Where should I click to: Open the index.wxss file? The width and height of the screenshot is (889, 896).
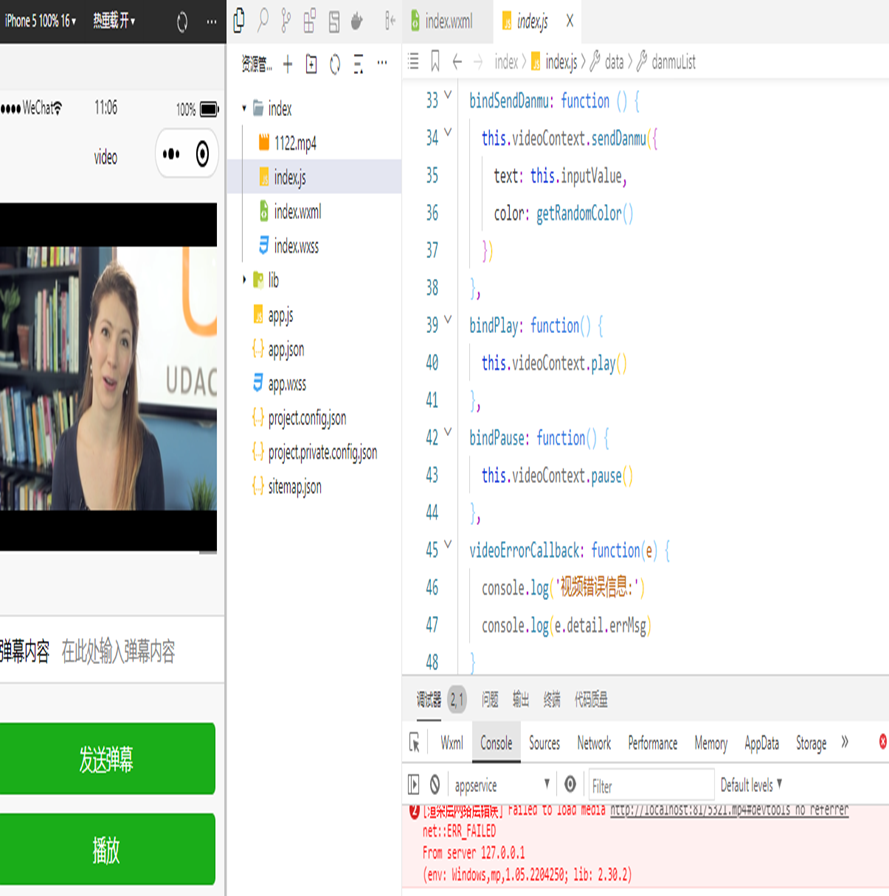pyautogui.click(x=314, y=246)
